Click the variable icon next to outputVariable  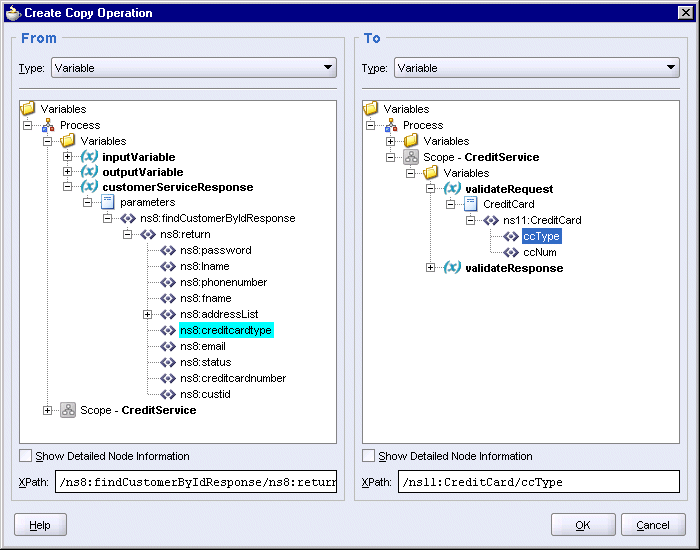89,172
